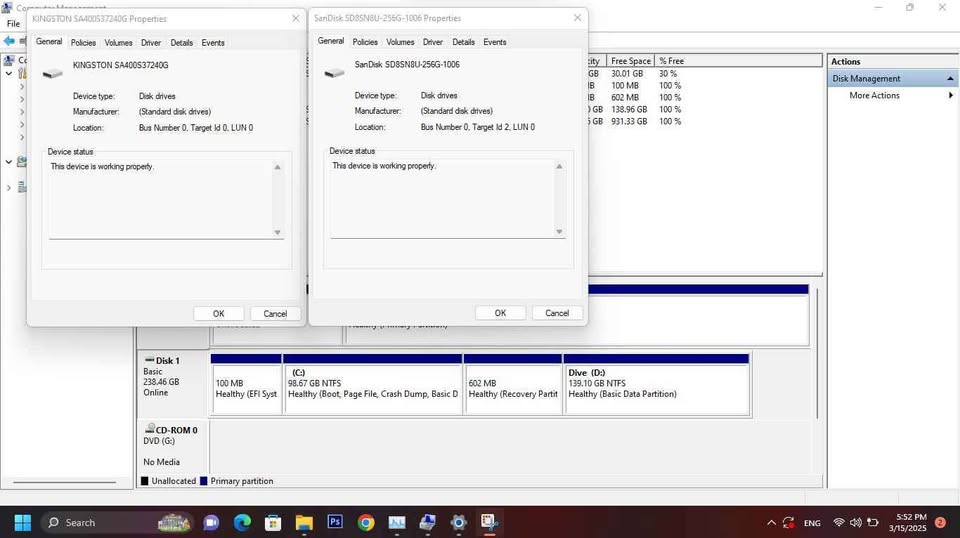This screenshot has width=960, height=538.
Task: Open Volumes tab in KINGSTON Properties
Action: [x=118, y=43]
